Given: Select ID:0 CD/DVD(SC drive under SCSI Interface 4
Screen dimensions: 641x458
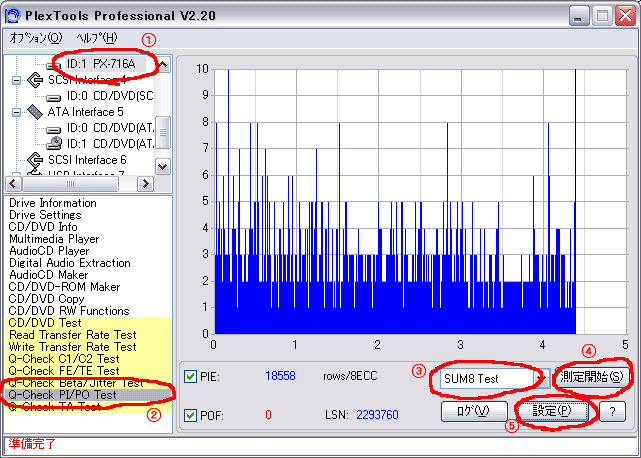Looking at the screenshot, I should (110, 96).
